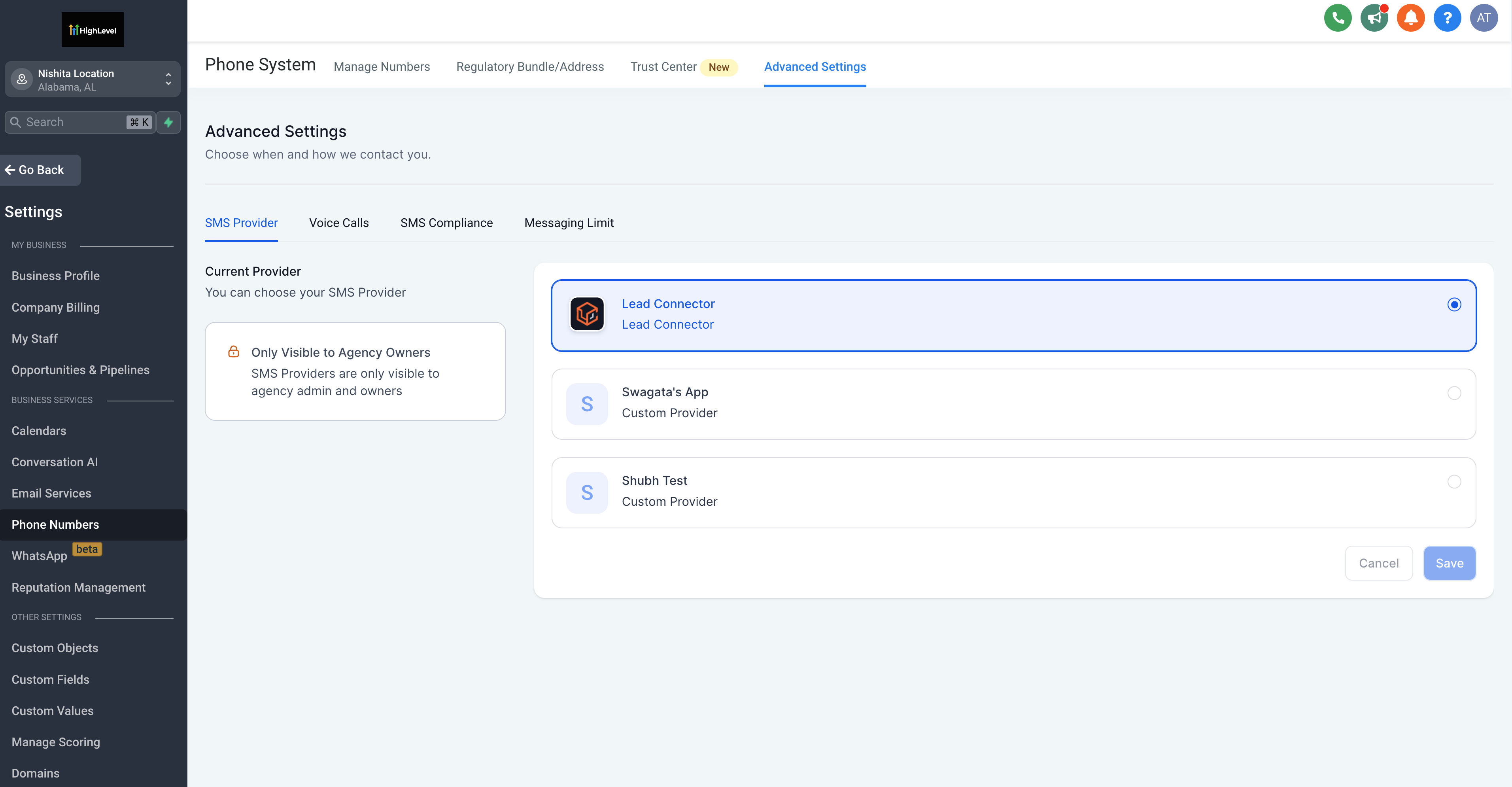The width and height of the screenshot is (1512, 787).
Task: Open the SMS Compliance sub-tab
Action: (446, 222)
